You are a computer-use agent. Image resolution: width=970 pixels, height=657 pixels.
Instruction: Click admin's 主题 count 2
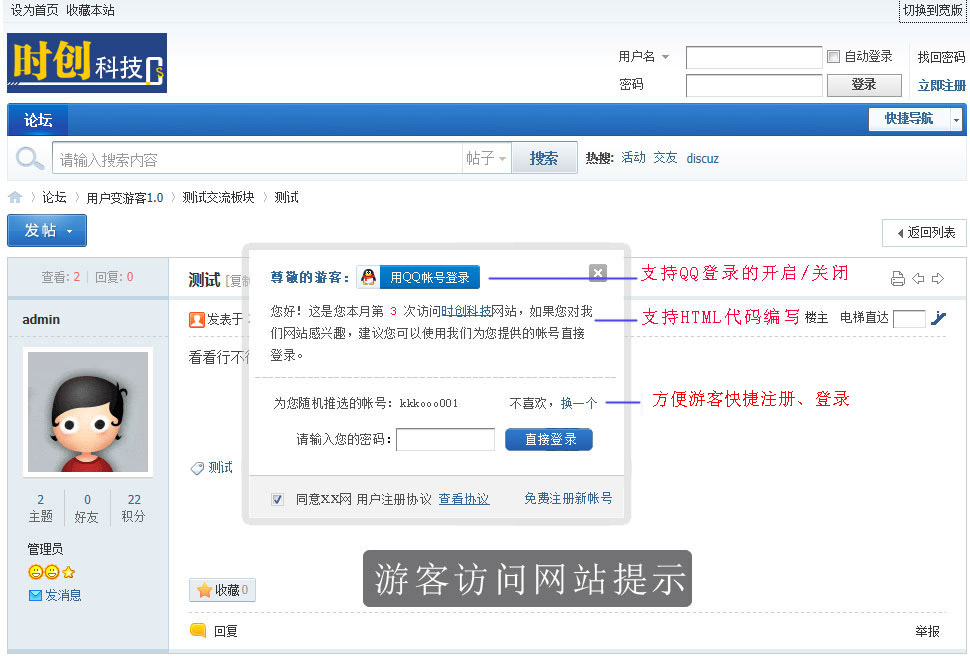[41, 499]
